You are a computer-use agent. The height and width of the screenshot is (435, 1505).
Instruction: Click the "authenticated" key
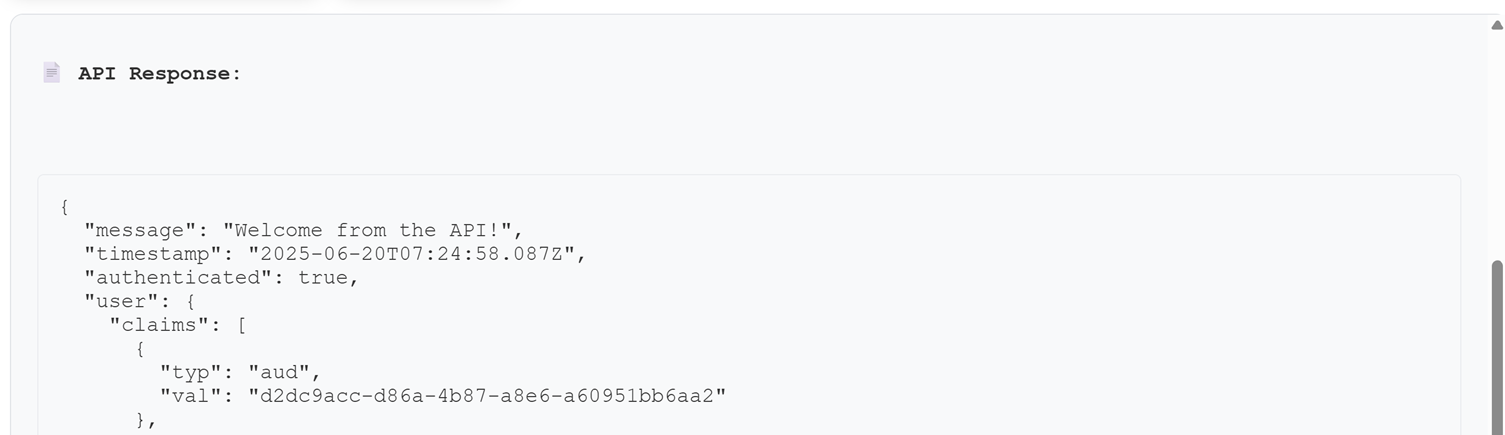tap(178, 277)
